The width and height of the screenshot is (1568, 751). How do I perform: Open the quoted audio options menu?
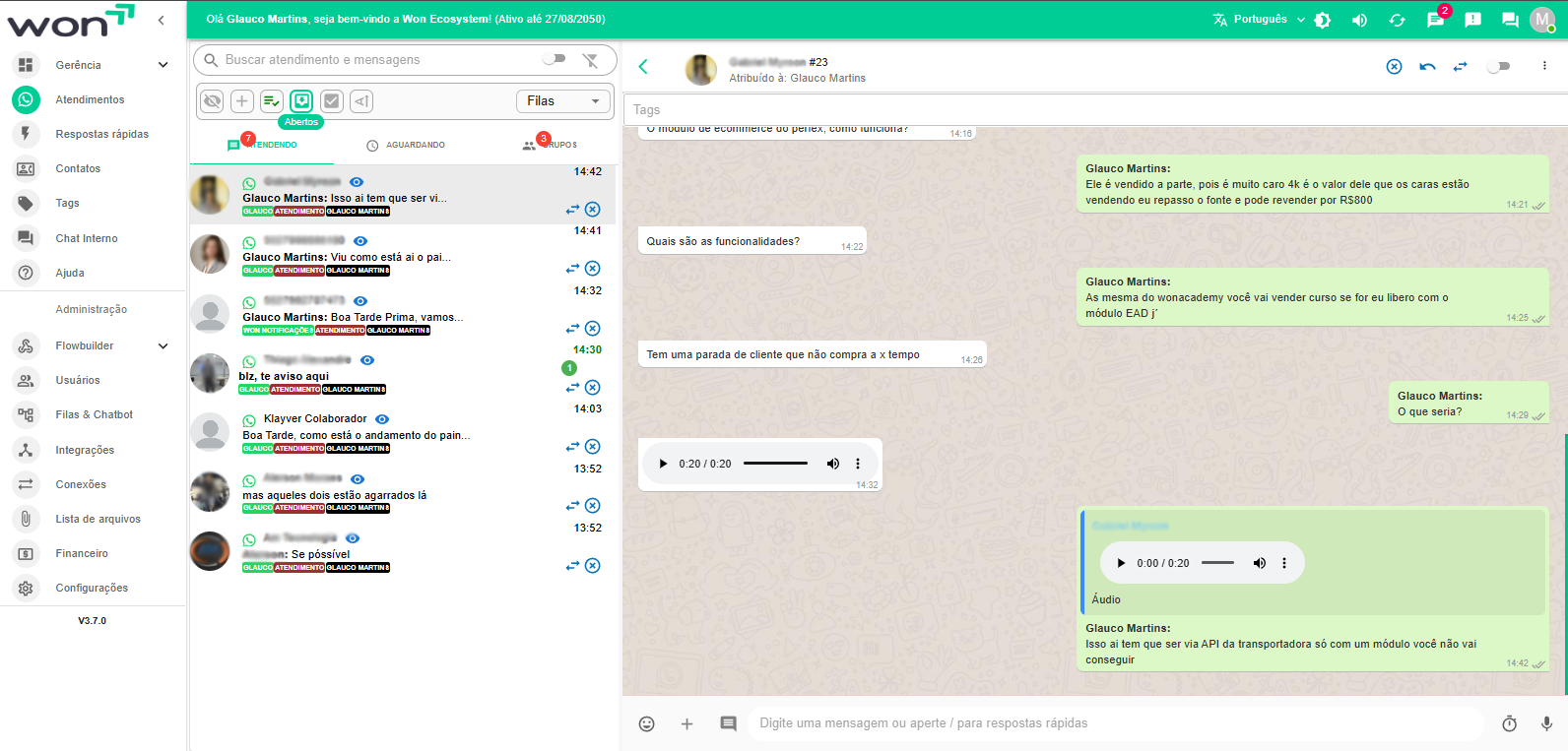point(1284,563)
